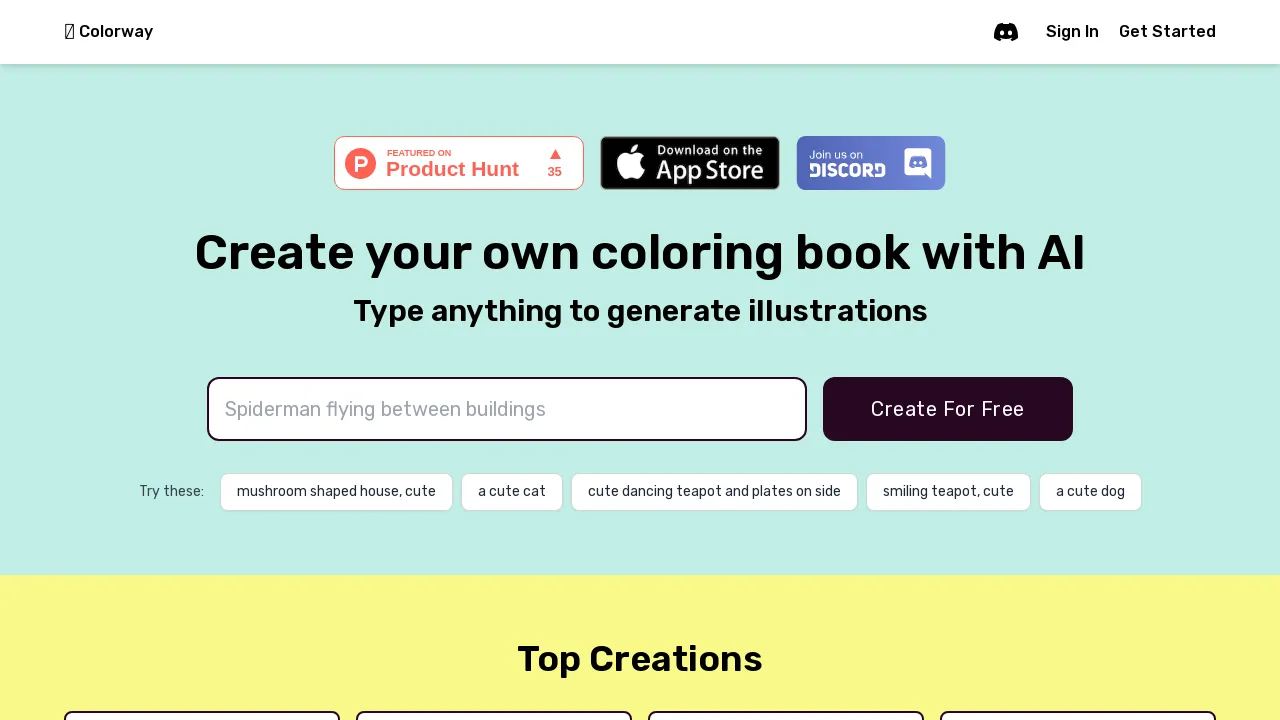1280x720 pixels.
Task: Click the upvote triangle on the Product Hunt badge
Action: coord(554,154)
